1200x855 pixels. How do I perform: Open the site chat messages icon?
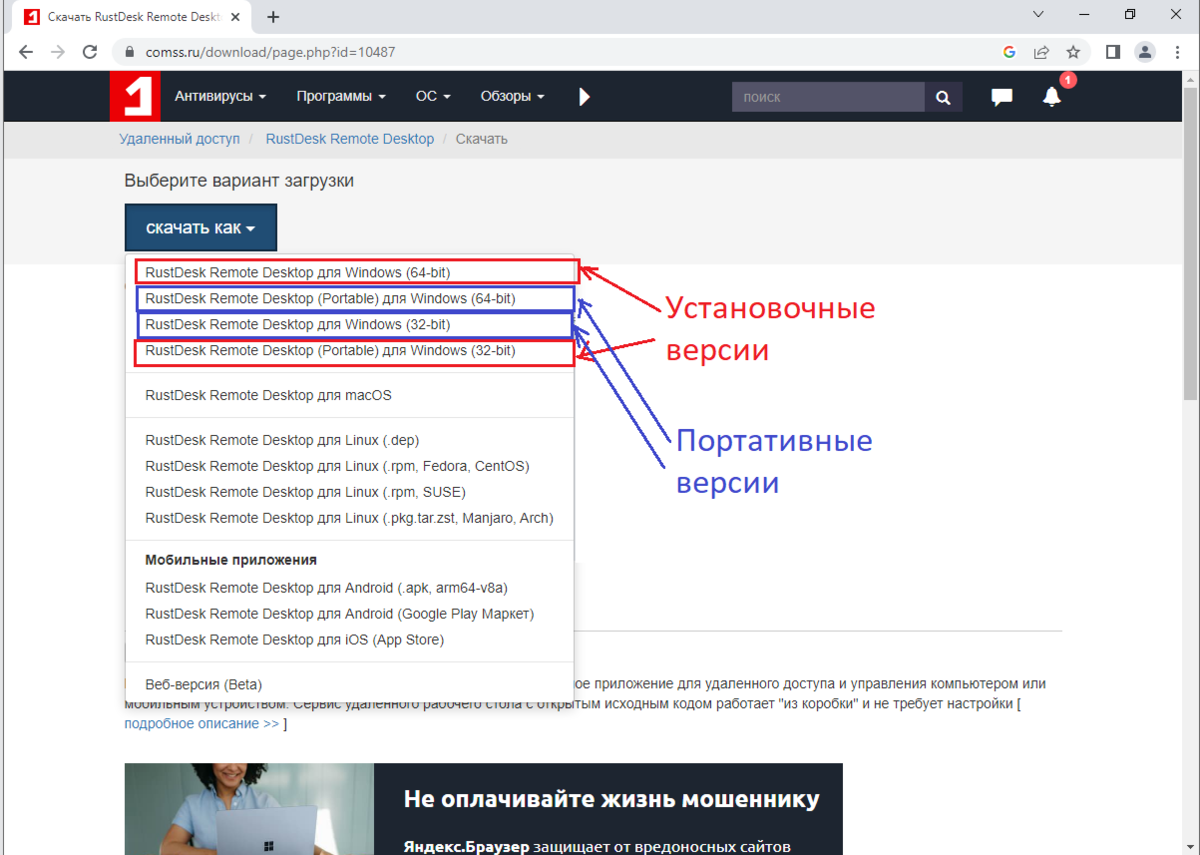tap(1001, 97)
